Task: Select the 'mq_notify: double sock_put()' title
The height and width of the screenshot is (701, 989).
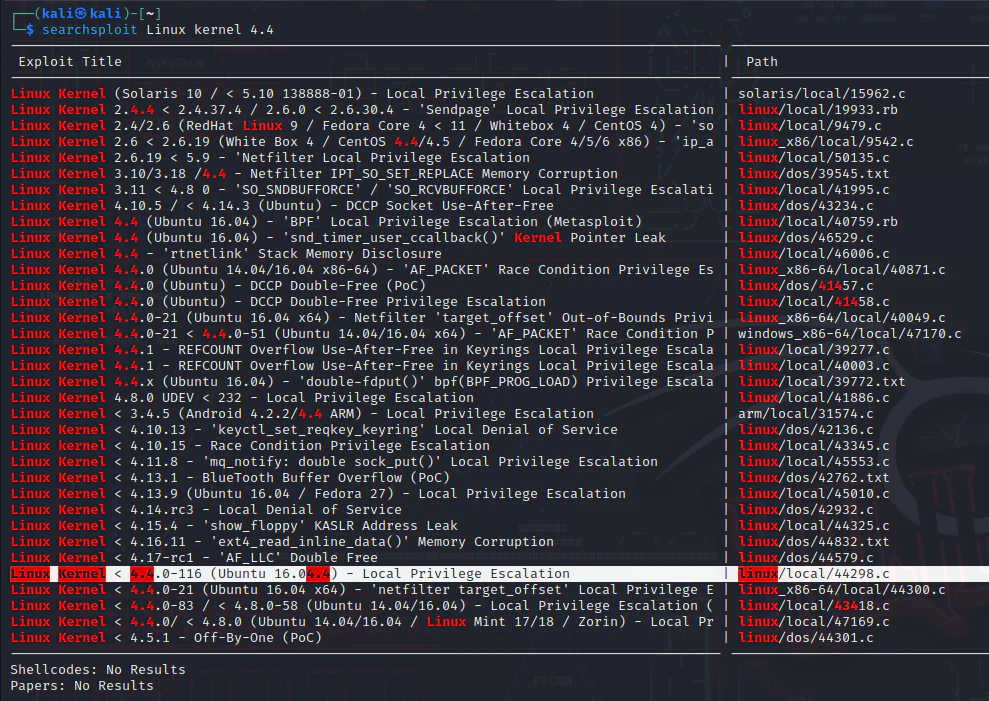Action: click(334, 462)
